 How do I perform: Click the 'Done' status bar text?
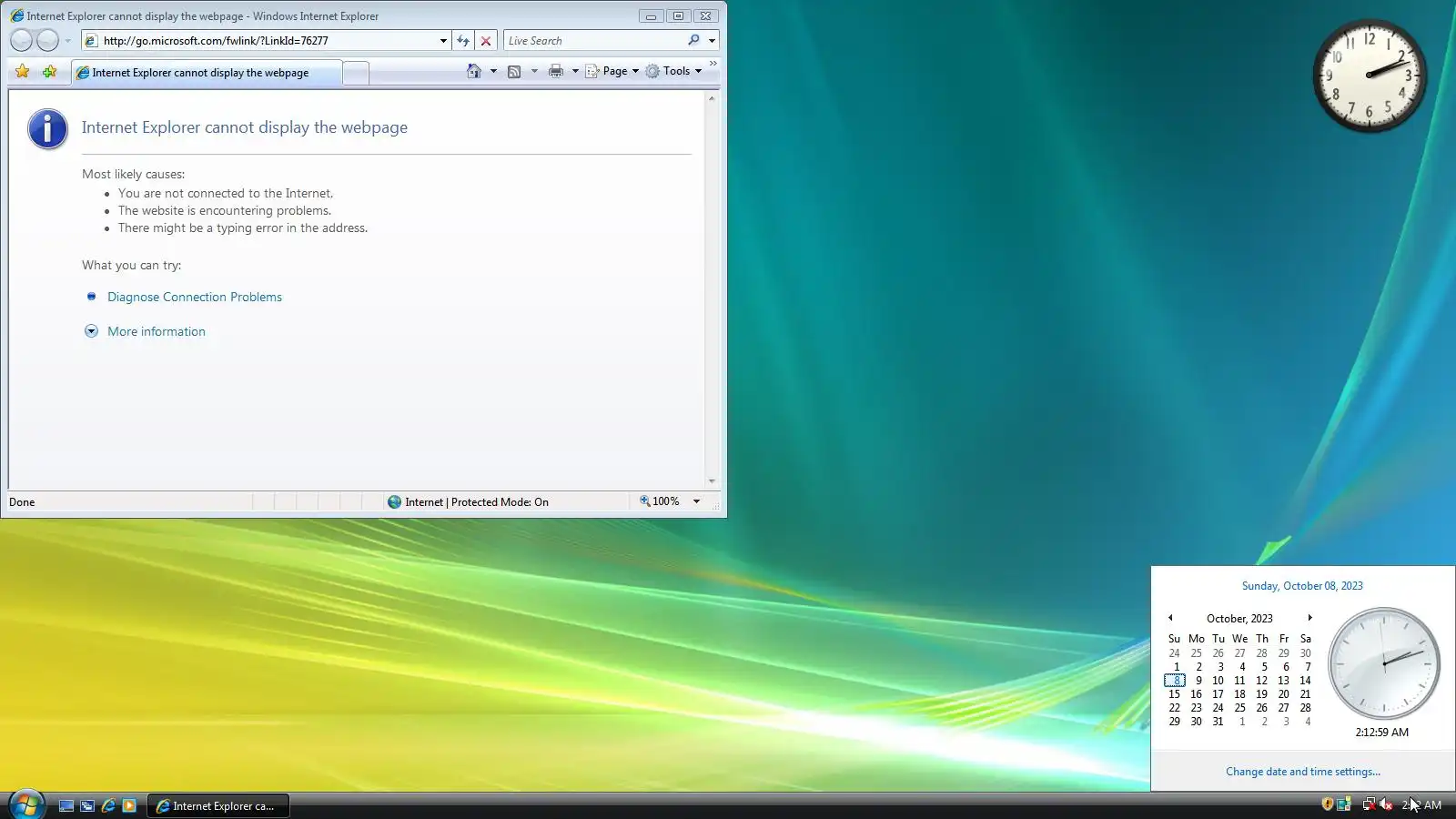[22, 502]
